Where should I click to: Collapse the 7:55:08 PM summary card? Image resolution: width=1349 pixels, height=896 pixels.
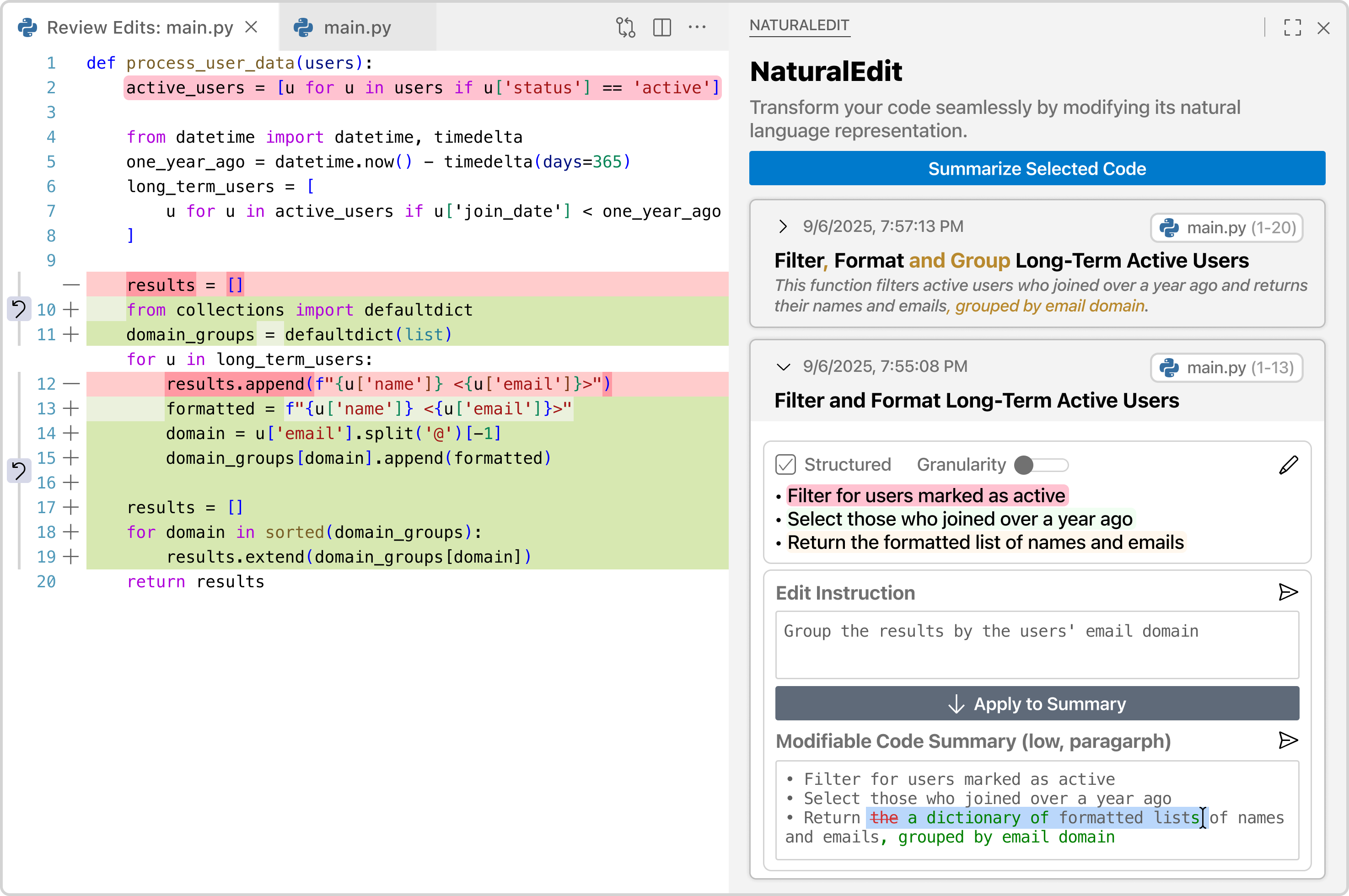784,367
